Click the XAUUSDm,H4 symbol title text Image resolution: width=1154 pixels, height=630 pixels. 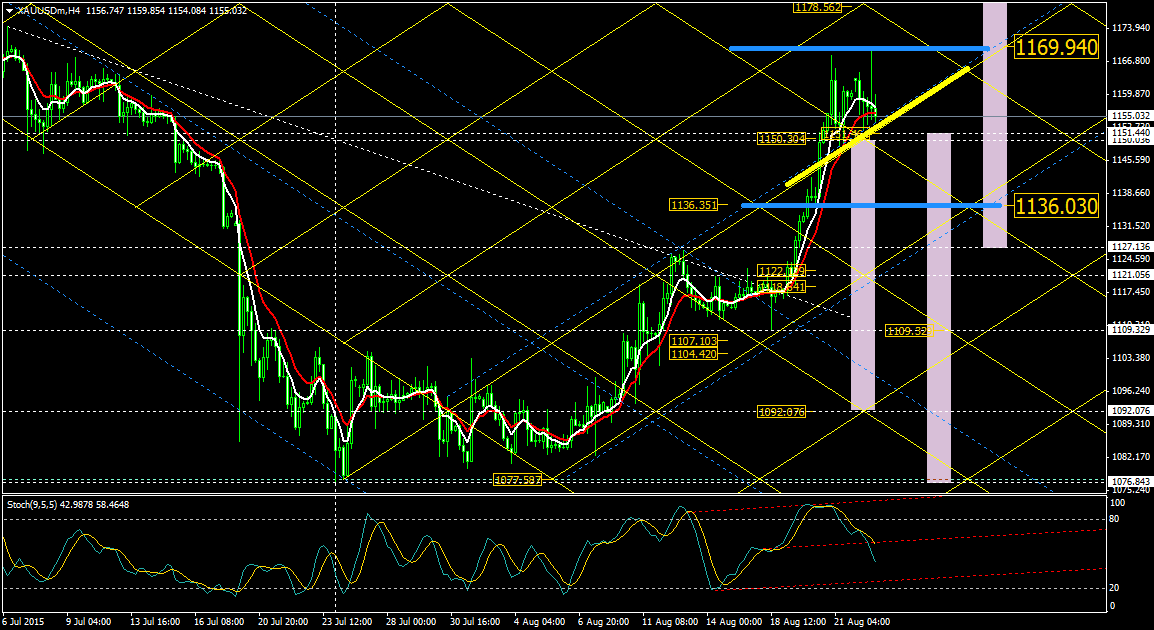(x=49, y=10)
